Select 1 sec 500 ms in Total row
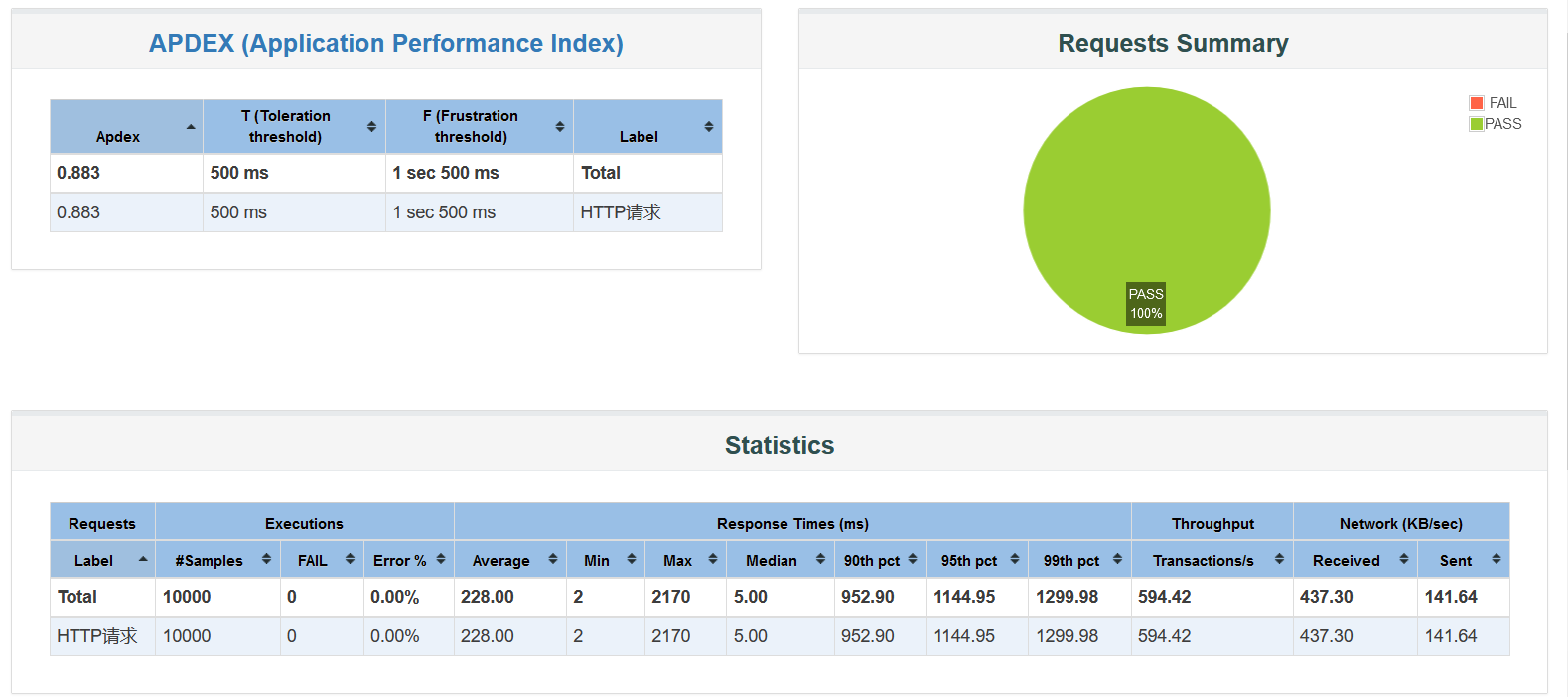Screen dimensions: 1568x697 pyautogui.click(x=446, y=173)
